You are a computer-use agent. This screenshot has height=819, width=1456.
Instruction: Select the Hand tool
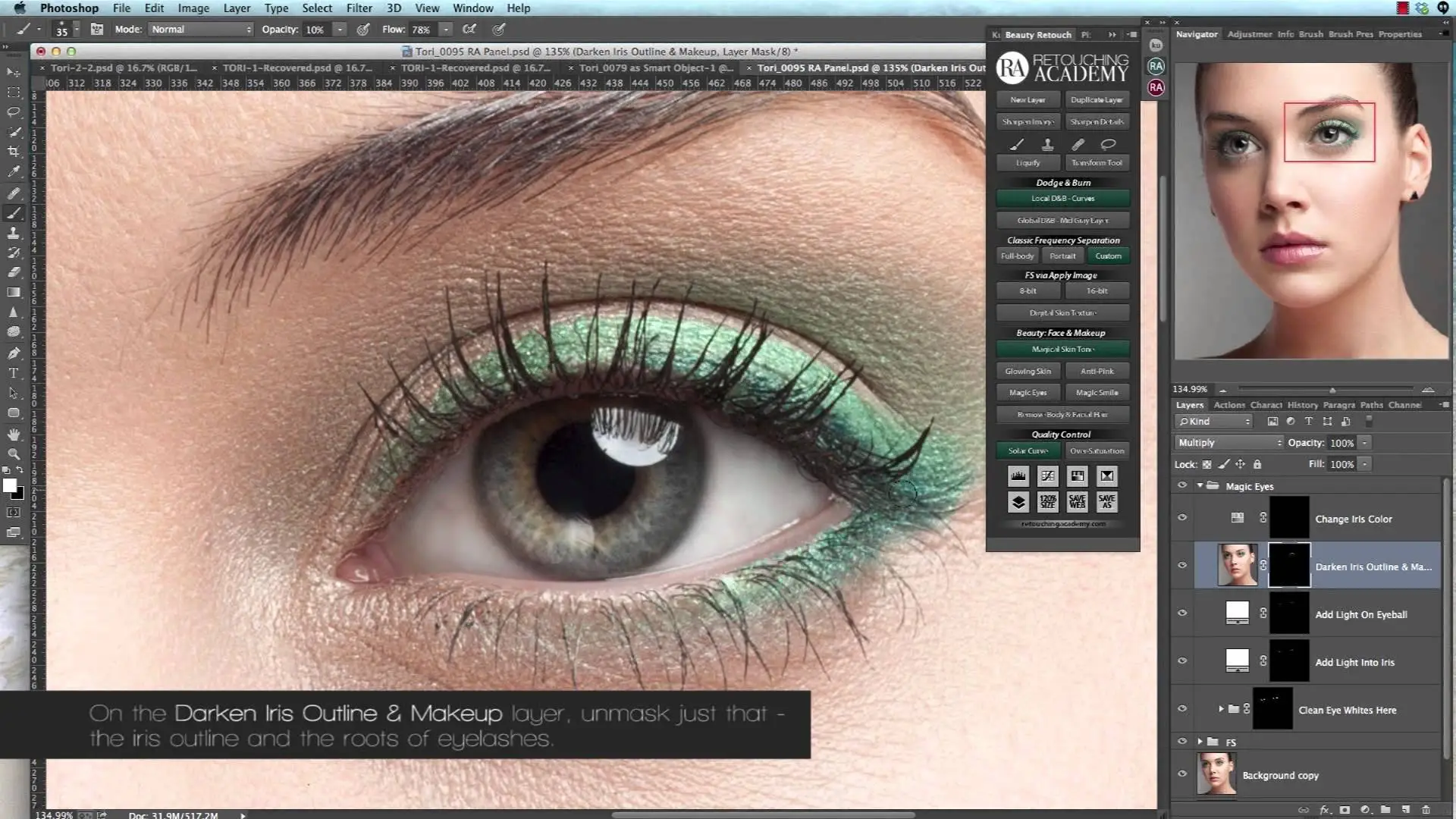14,434
